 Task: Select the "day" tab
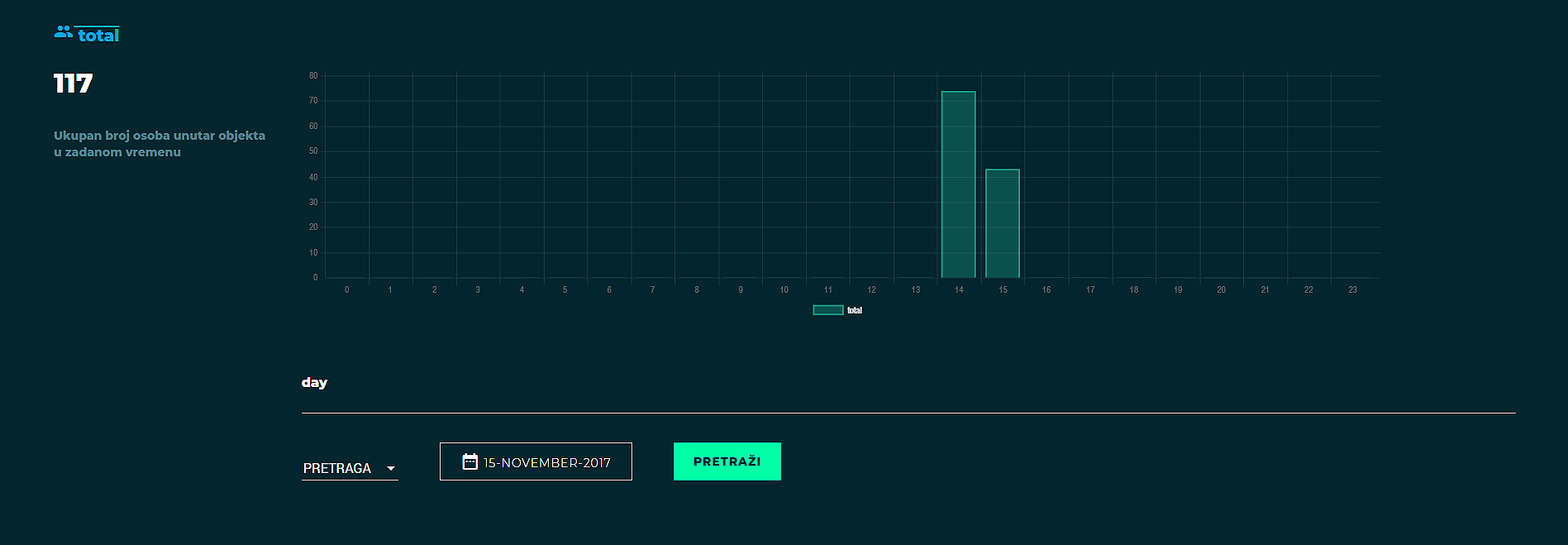(x=314, y=382)
